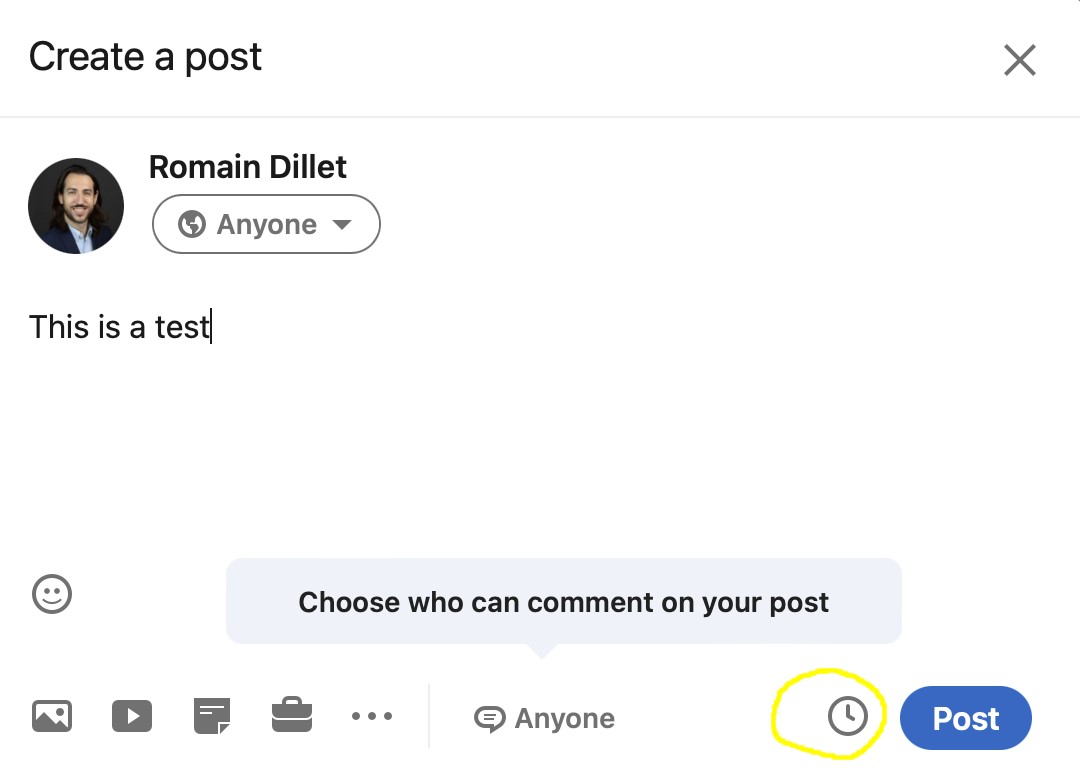Screen dimensions: 1080x774
Task: Open the emoji picker smiley
Action: click(52, 594)
